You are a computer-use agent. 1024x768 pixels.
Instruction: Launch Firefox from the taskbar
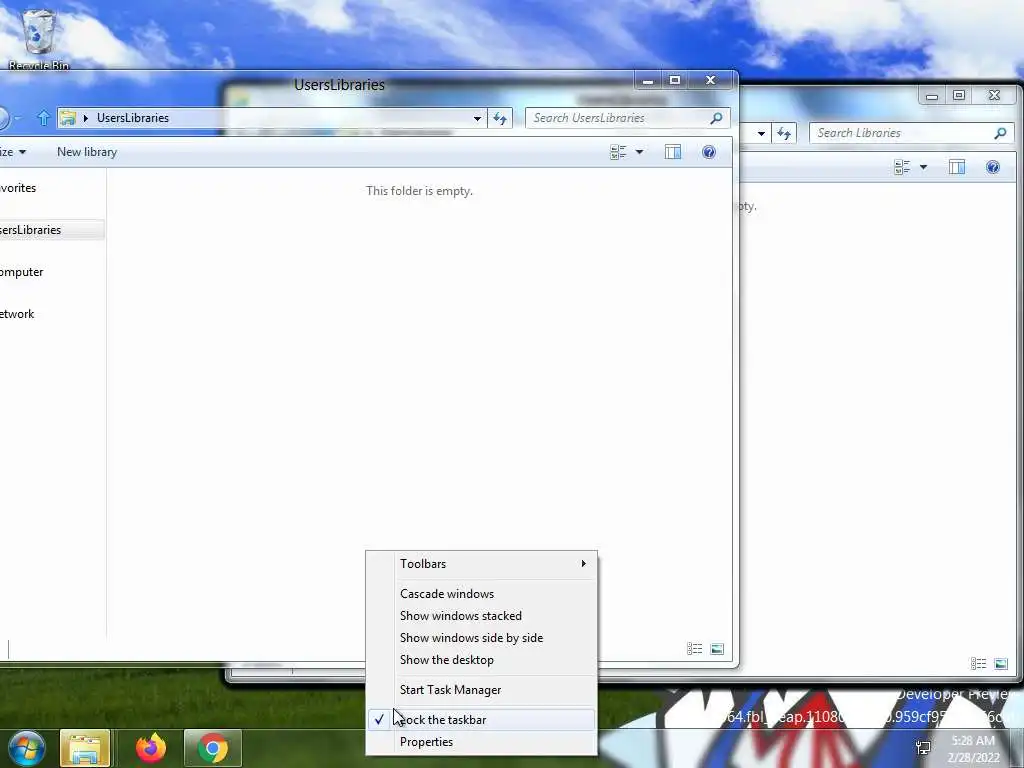[151, 748]
